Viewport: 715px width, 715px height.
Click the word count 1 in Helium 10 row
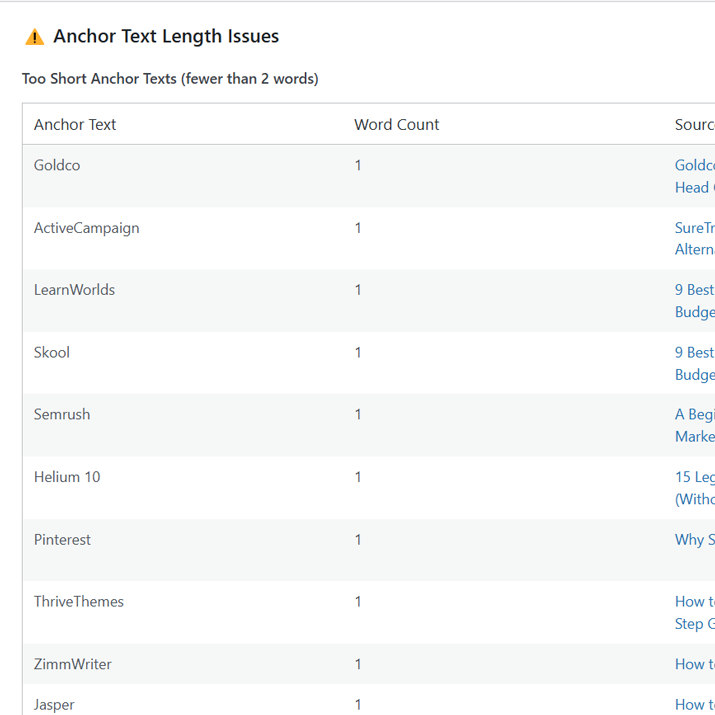coord(358,477)
